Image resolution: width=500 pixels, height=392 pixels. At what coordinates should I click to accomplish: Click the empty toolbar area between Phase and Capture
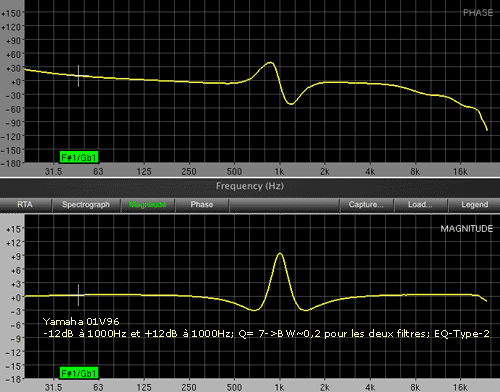pos(284,205)
